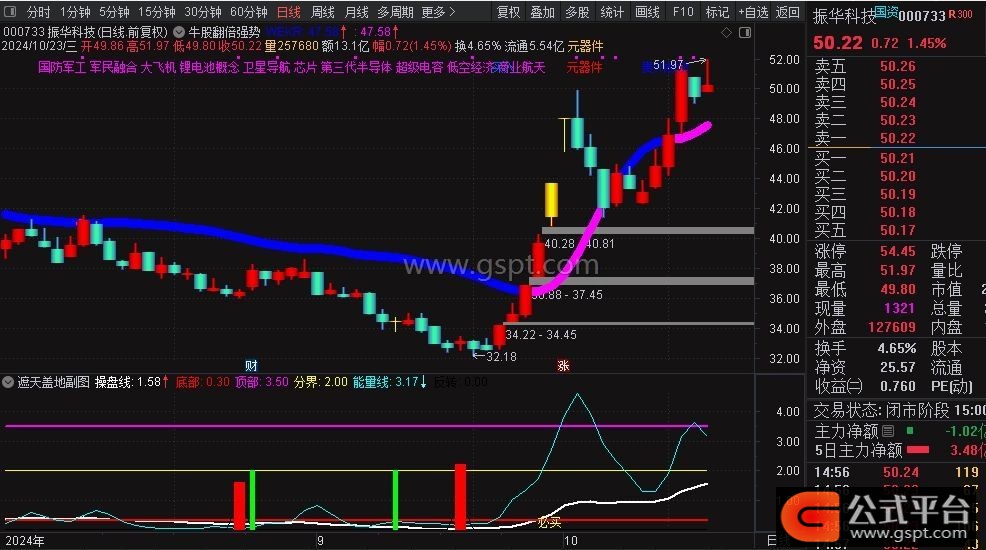Click the 最高 value 51.97 in quote panel
Image resolution: width=986 pixels, height=550 pixels.
pyautogui.click(x=898, y=270)
